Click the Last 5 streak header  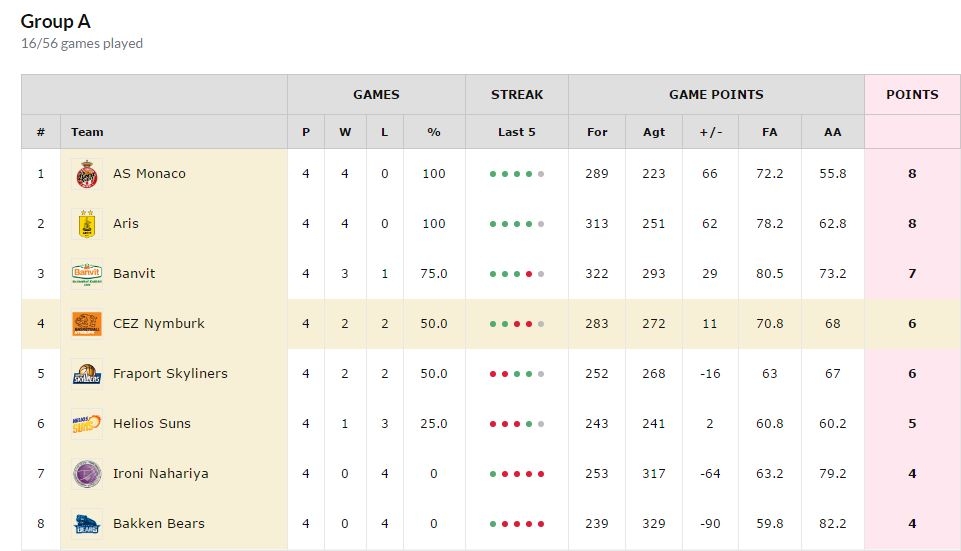(517, 132)
